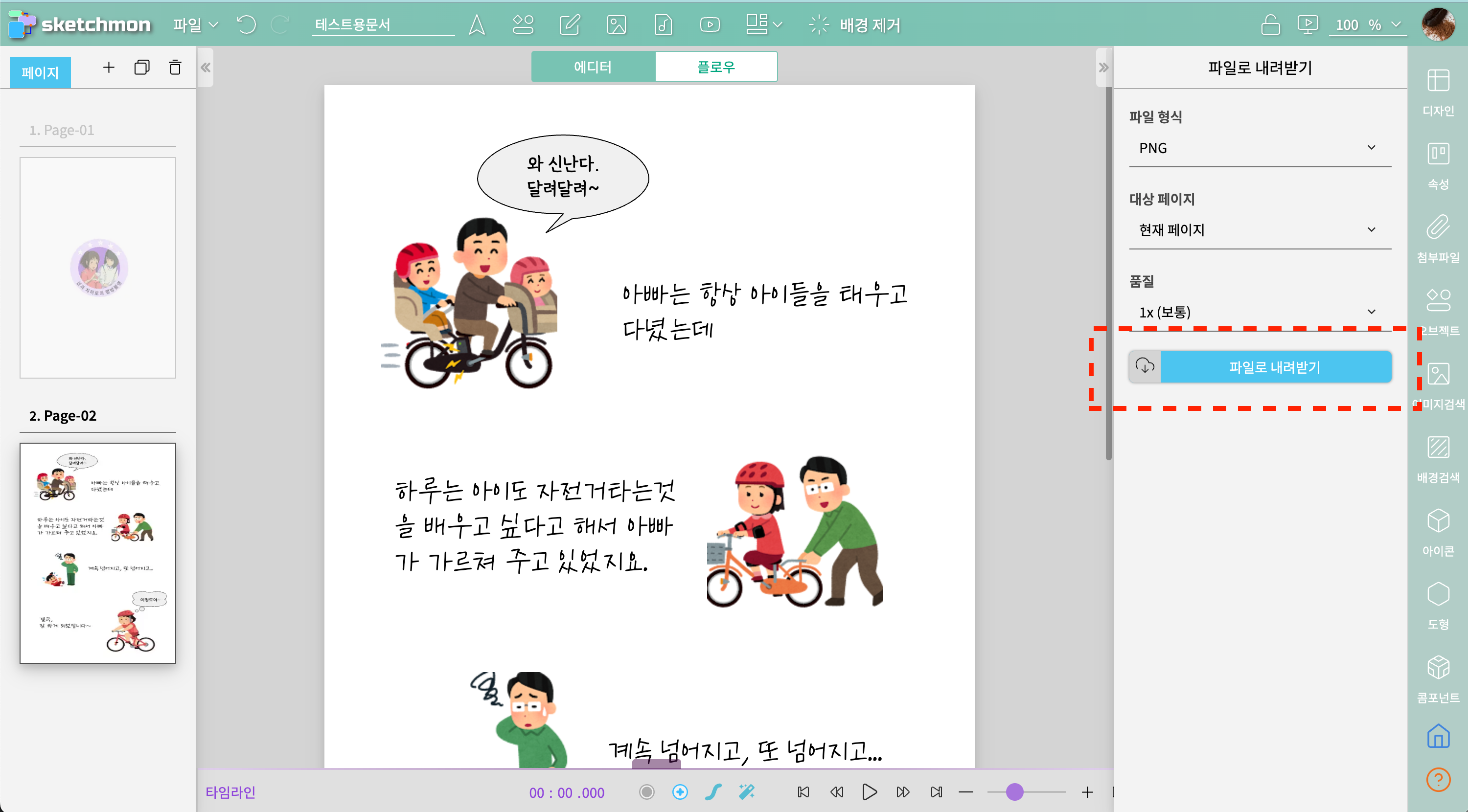Viewport: 1468px width, 812px height.
Task: Toggle the lock icon in top bar
Action: coord(1270,24)
